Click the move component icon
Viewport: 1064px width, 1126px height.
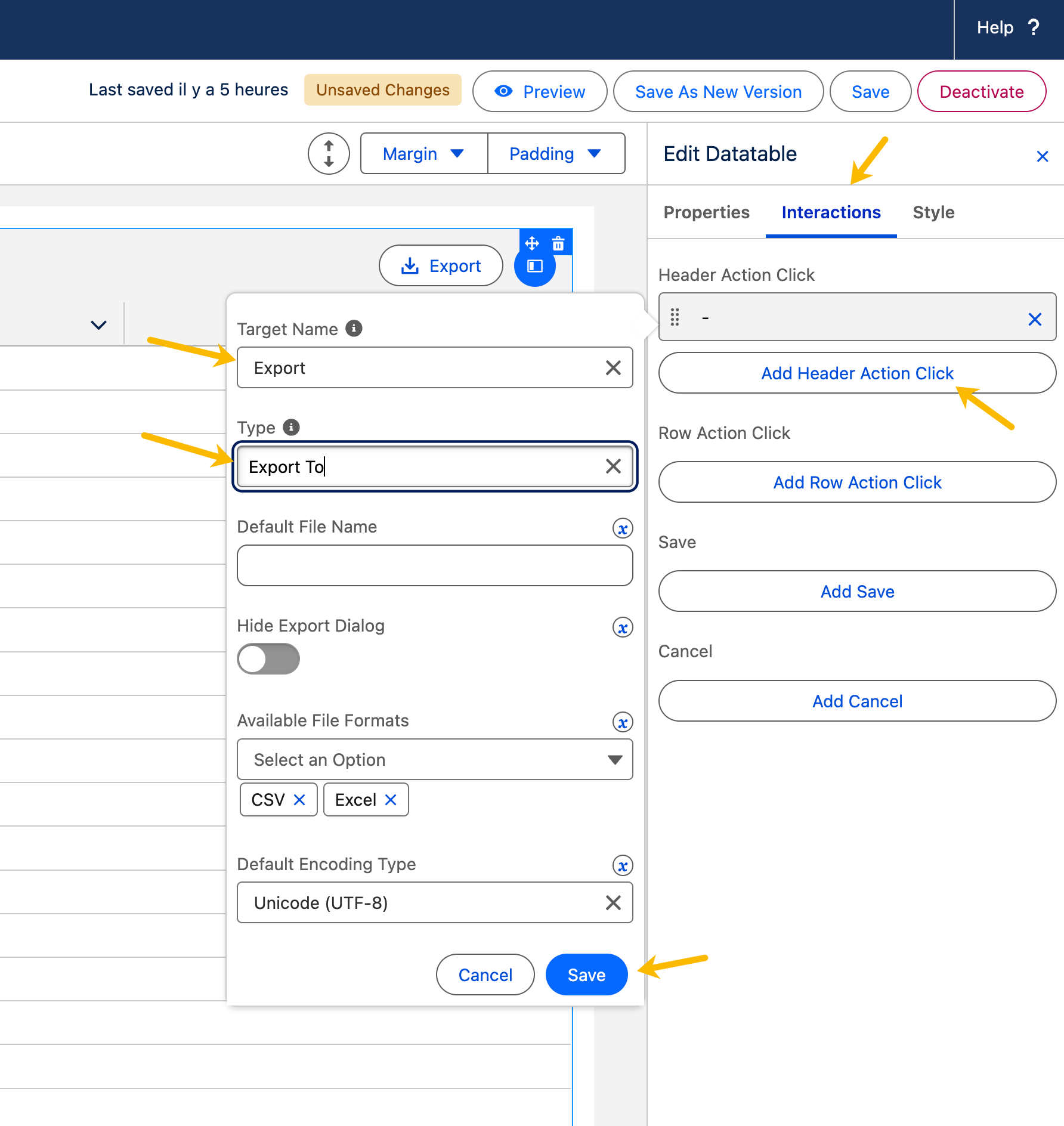point(532,243)
